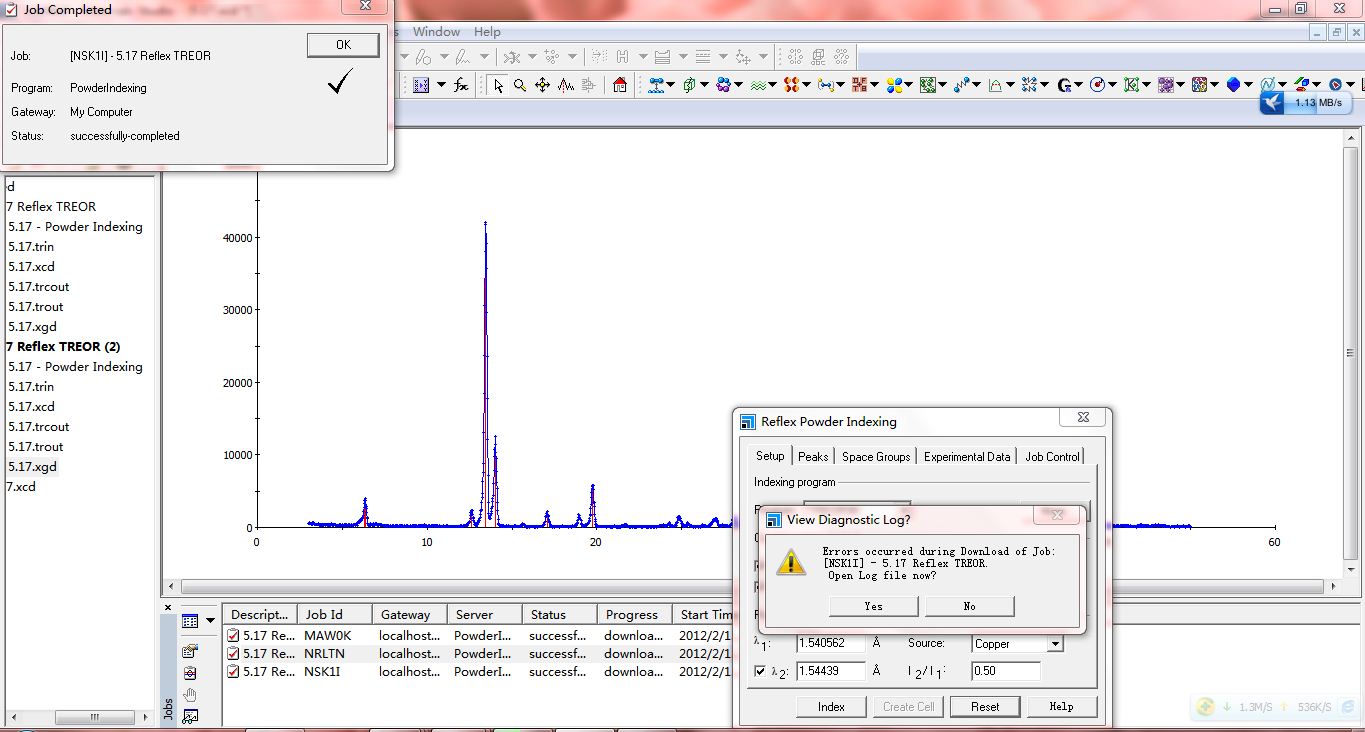Switch to the Setup tab
This screenshot has height=732, width=1365.
770,456
